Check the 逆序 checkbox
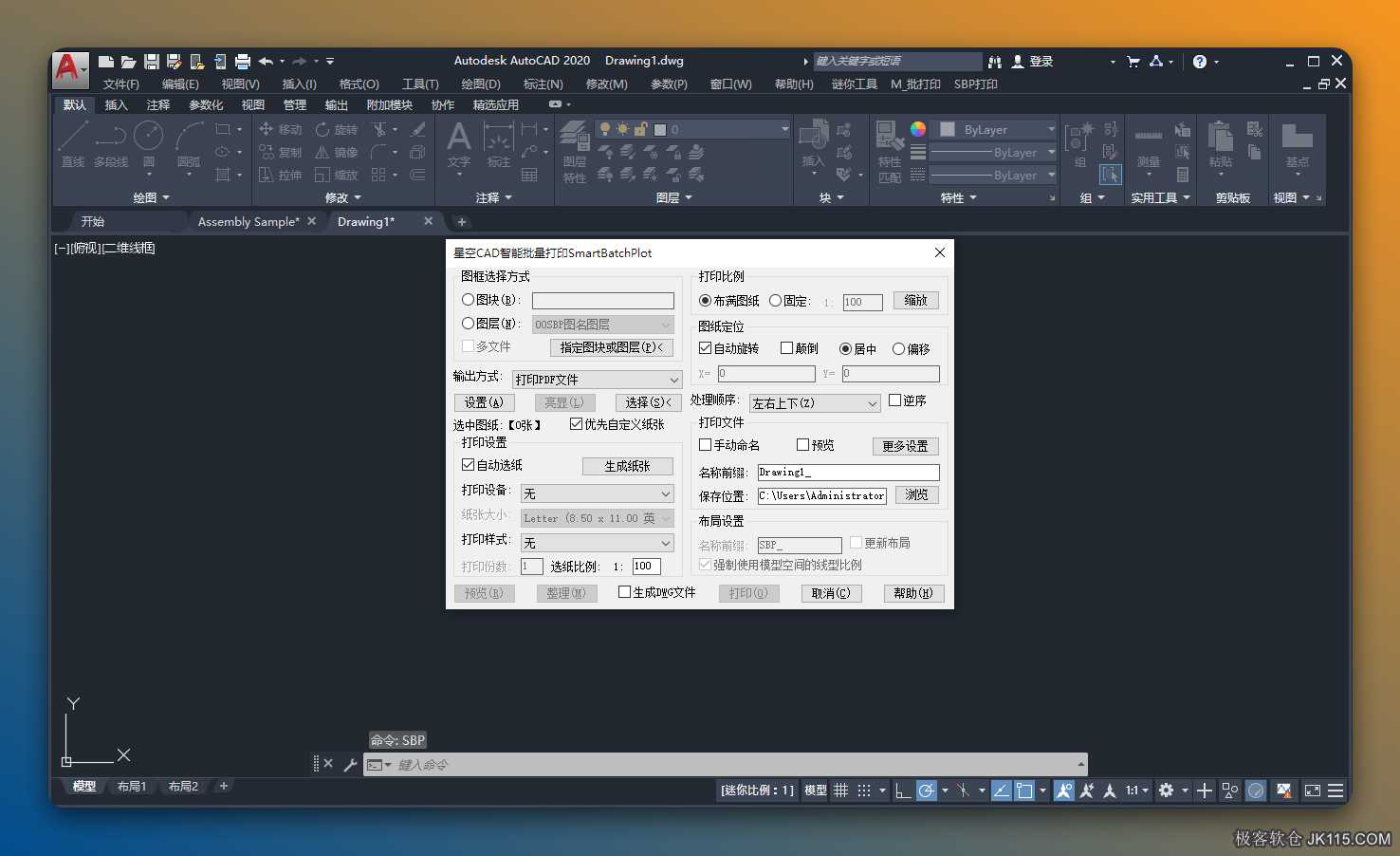 (x=895, y=400)
